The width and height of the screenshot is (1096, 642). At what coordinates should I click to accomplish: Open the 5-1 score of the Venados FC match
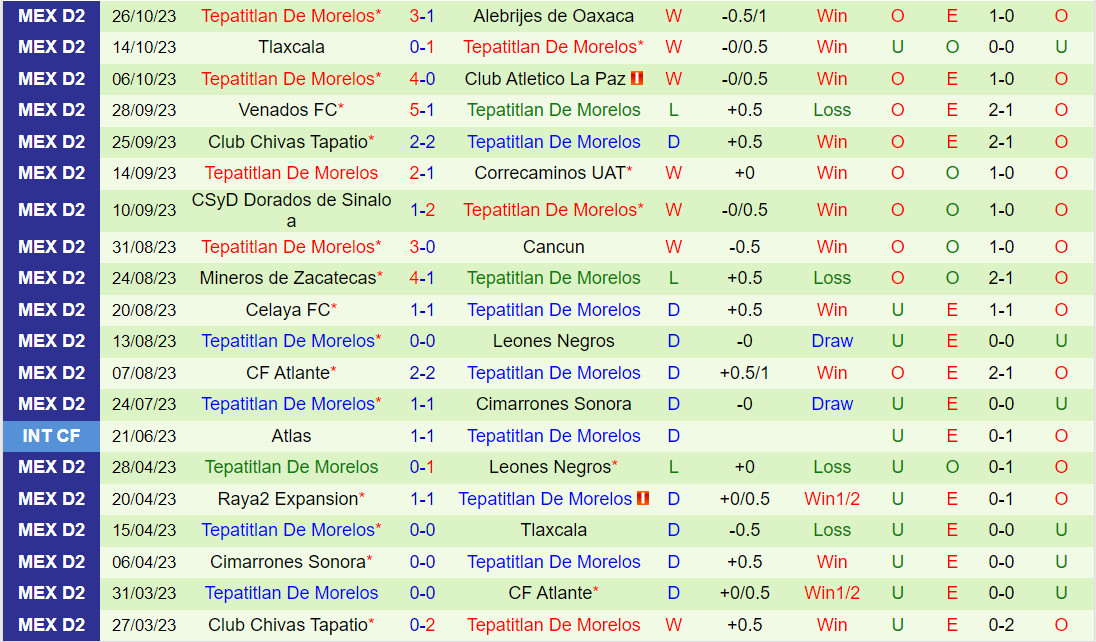point(422,110)
